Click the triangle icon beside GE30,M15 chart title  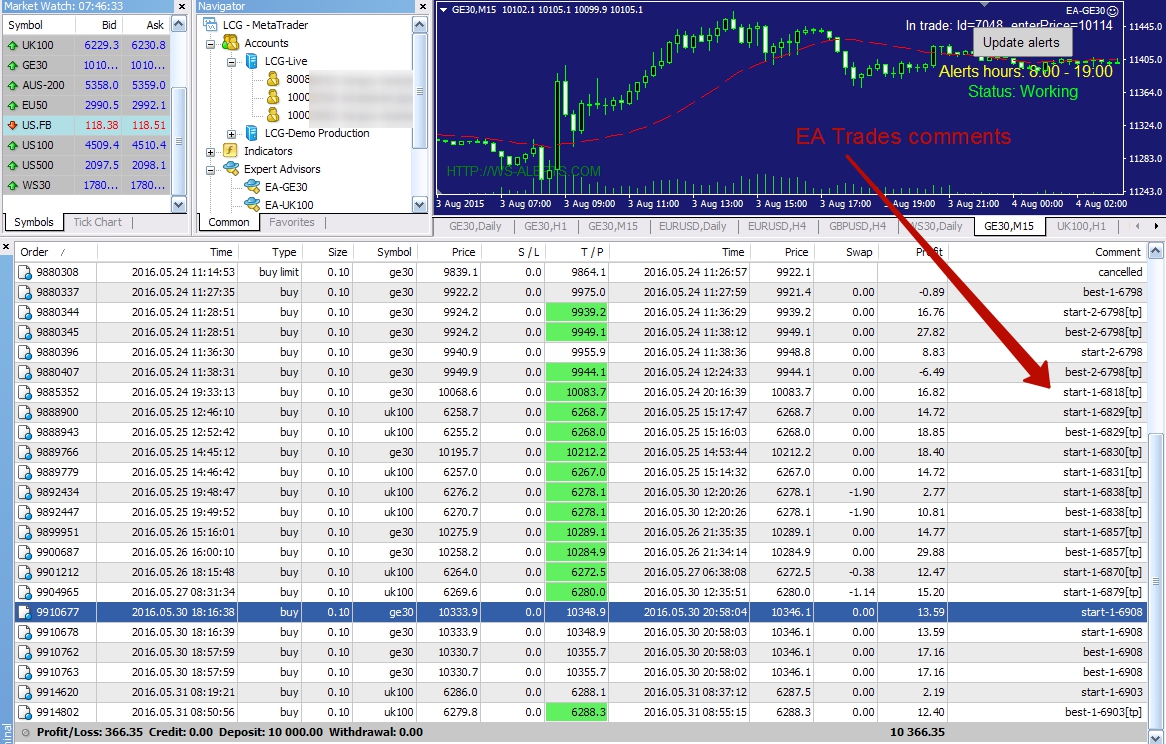444,10
